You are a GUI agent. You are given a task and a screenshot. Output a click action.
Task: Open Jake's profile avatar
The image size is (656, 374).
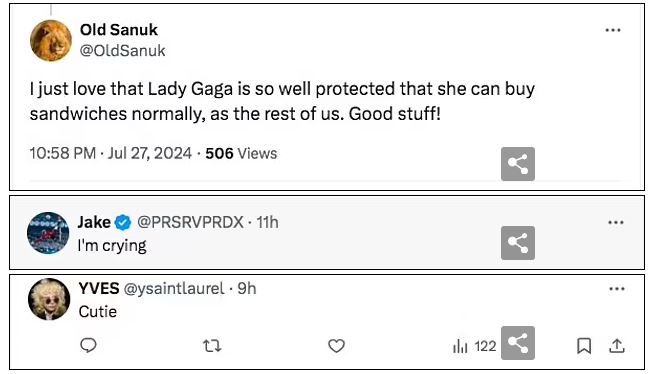click(x=48, y=233)
